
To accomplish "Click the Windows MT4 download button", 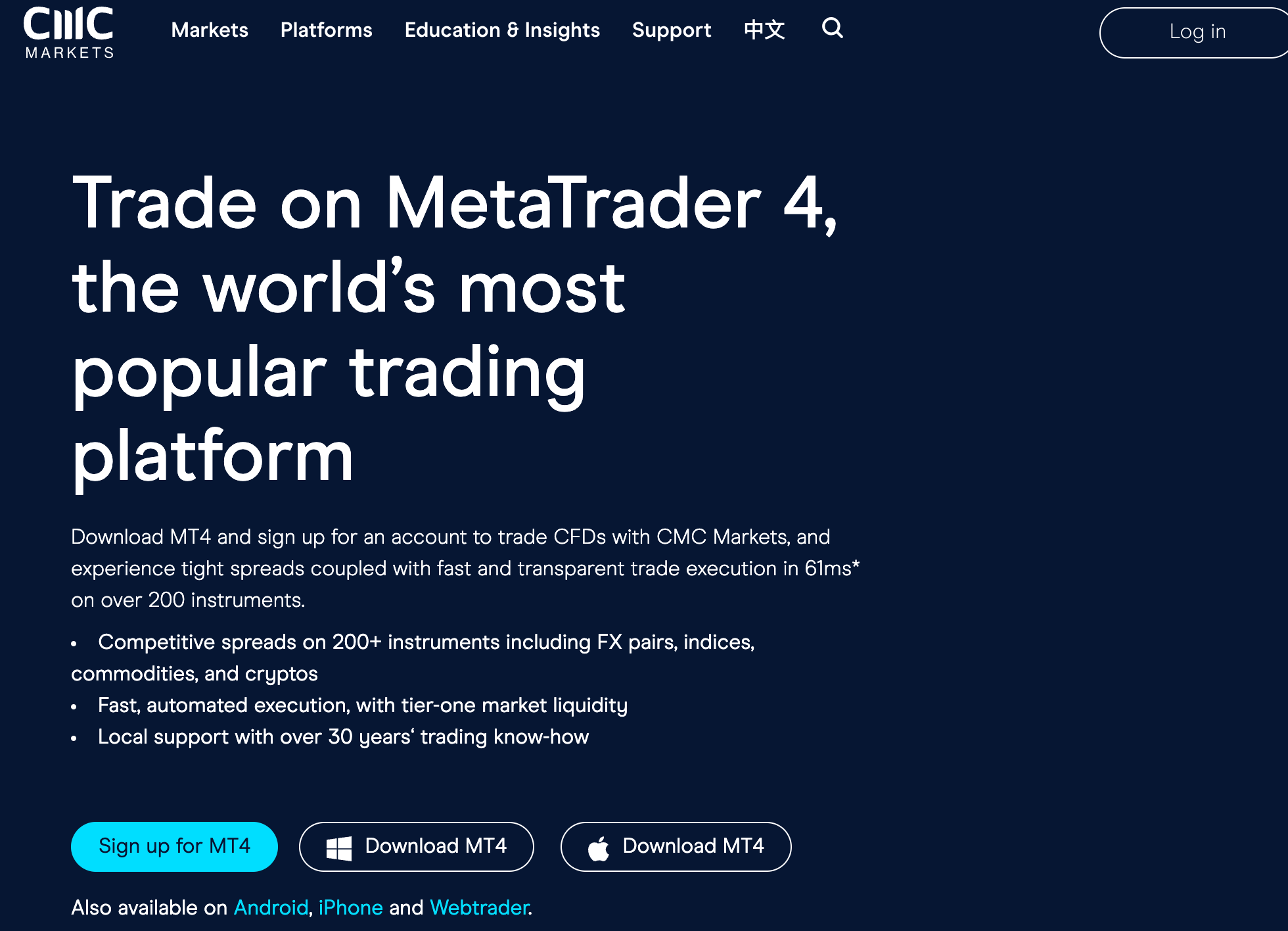I will coord(416,846).
